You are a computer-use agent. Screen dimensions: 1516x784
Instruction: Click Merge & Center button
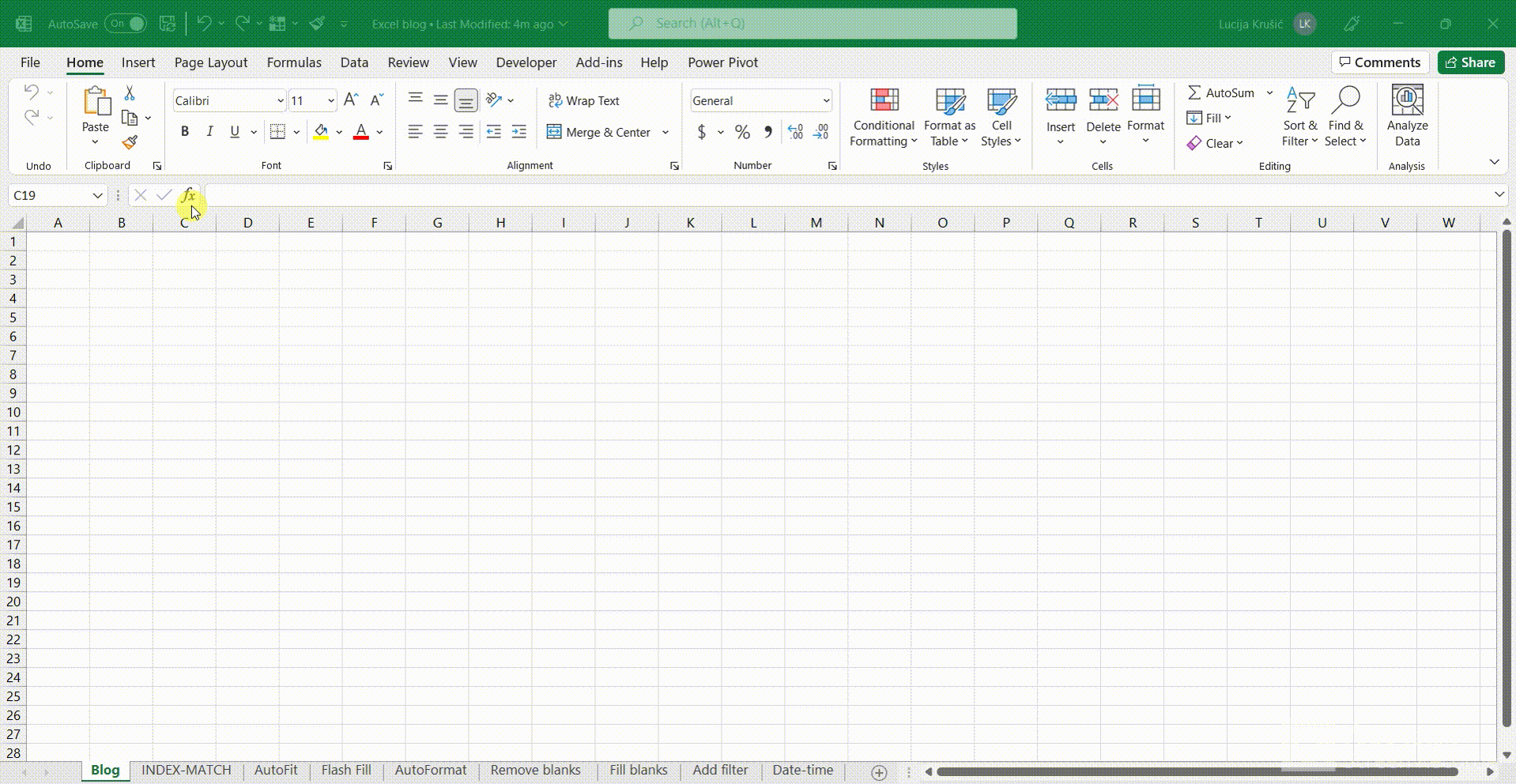click(x=598, y=132)
